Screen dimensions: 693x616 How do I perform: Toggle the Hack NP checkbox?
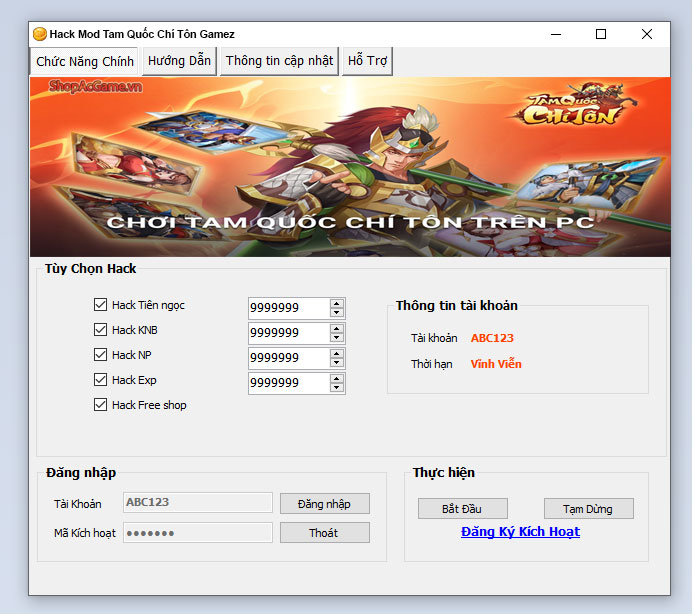(100, 354)
